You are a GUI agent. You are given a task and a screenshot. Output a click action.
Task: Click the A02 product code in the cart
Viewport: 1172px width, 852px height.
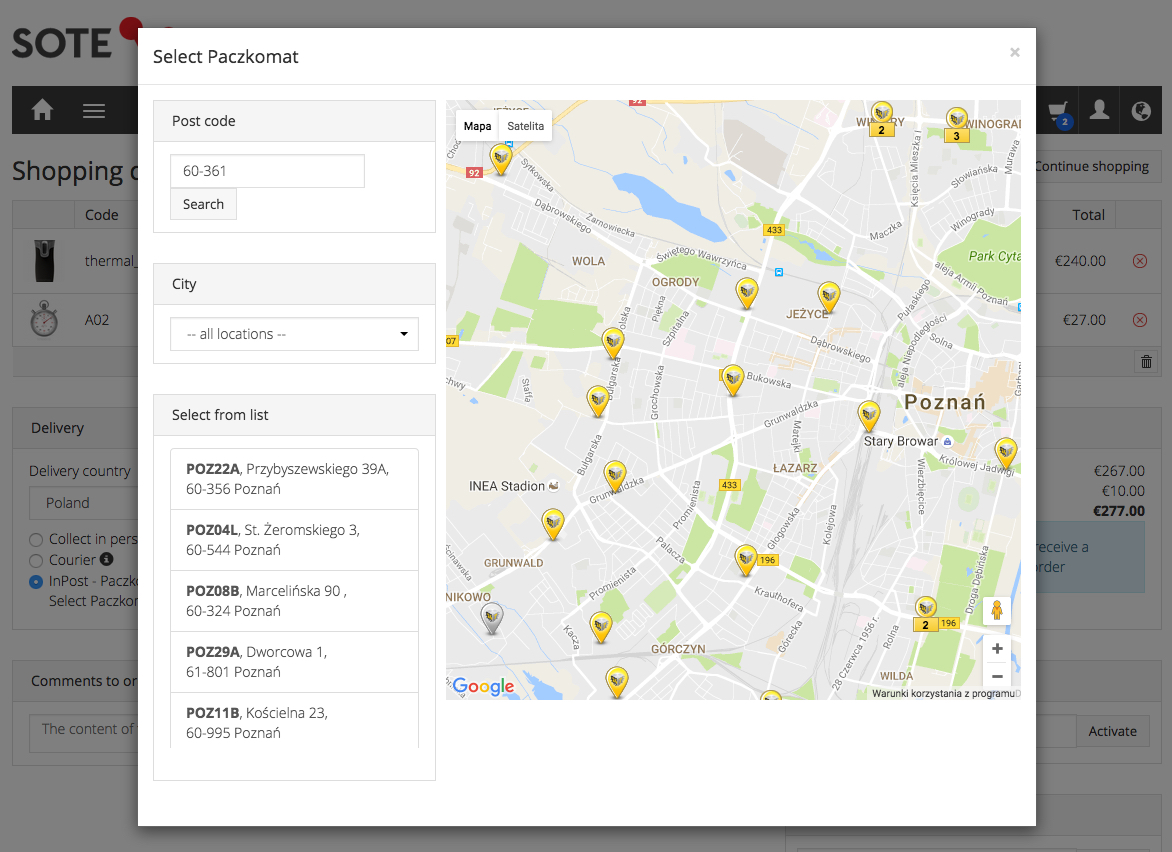click(x=96, y=320)
